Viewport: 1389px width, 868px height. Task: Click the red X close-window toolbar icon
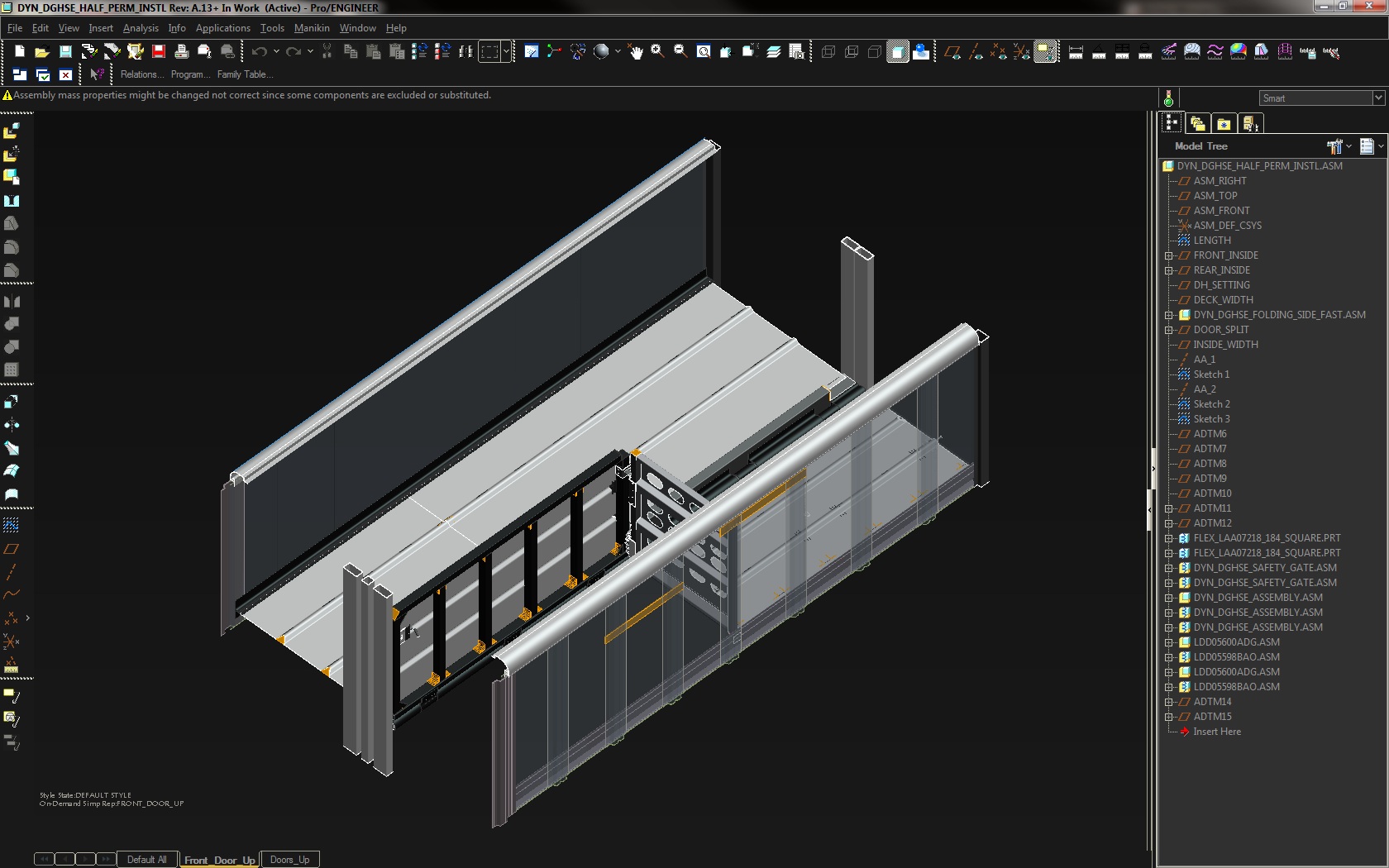click(65, 74)
